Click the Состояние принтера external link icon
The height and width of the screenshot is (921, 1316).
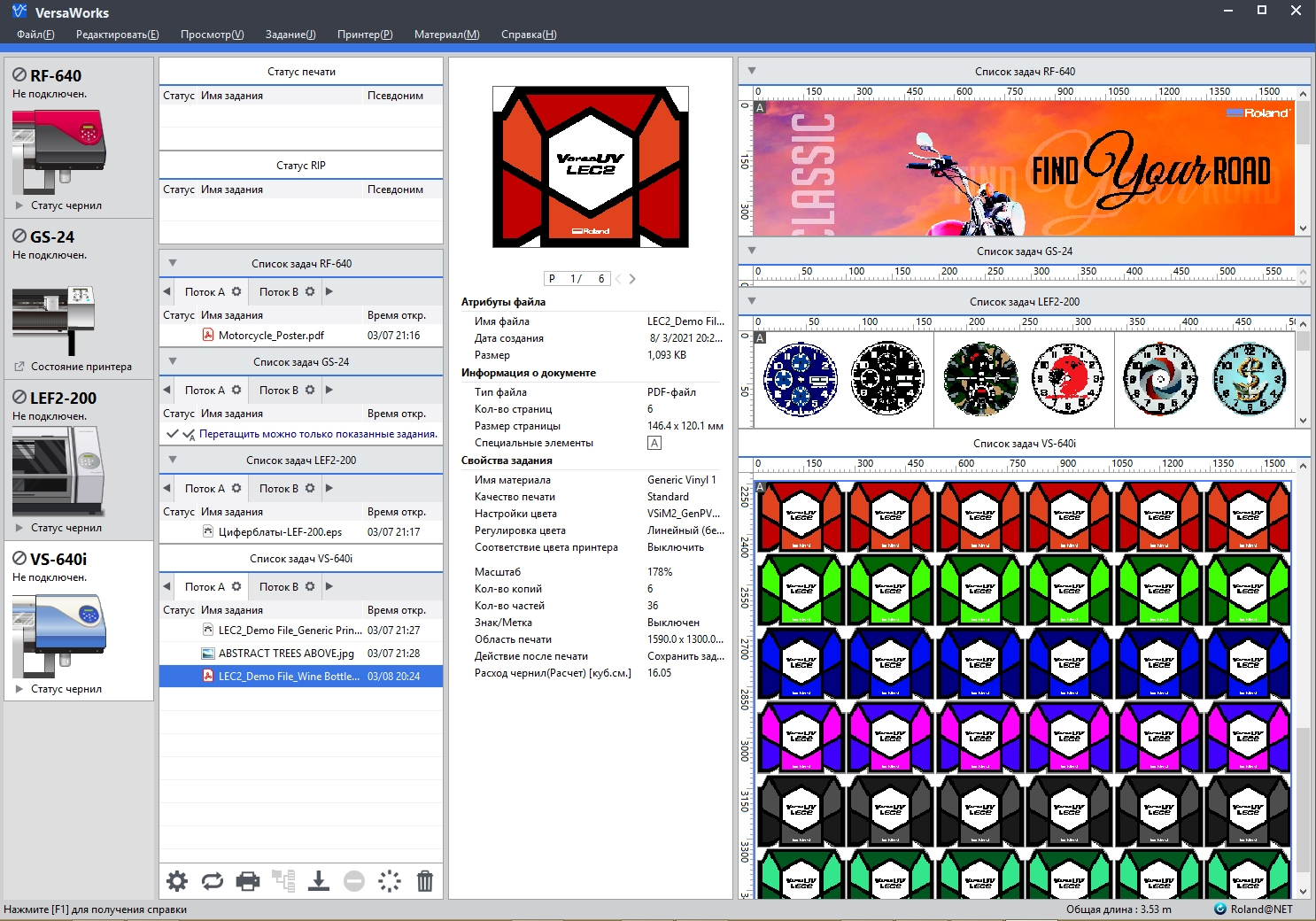(x=19, y=367)
